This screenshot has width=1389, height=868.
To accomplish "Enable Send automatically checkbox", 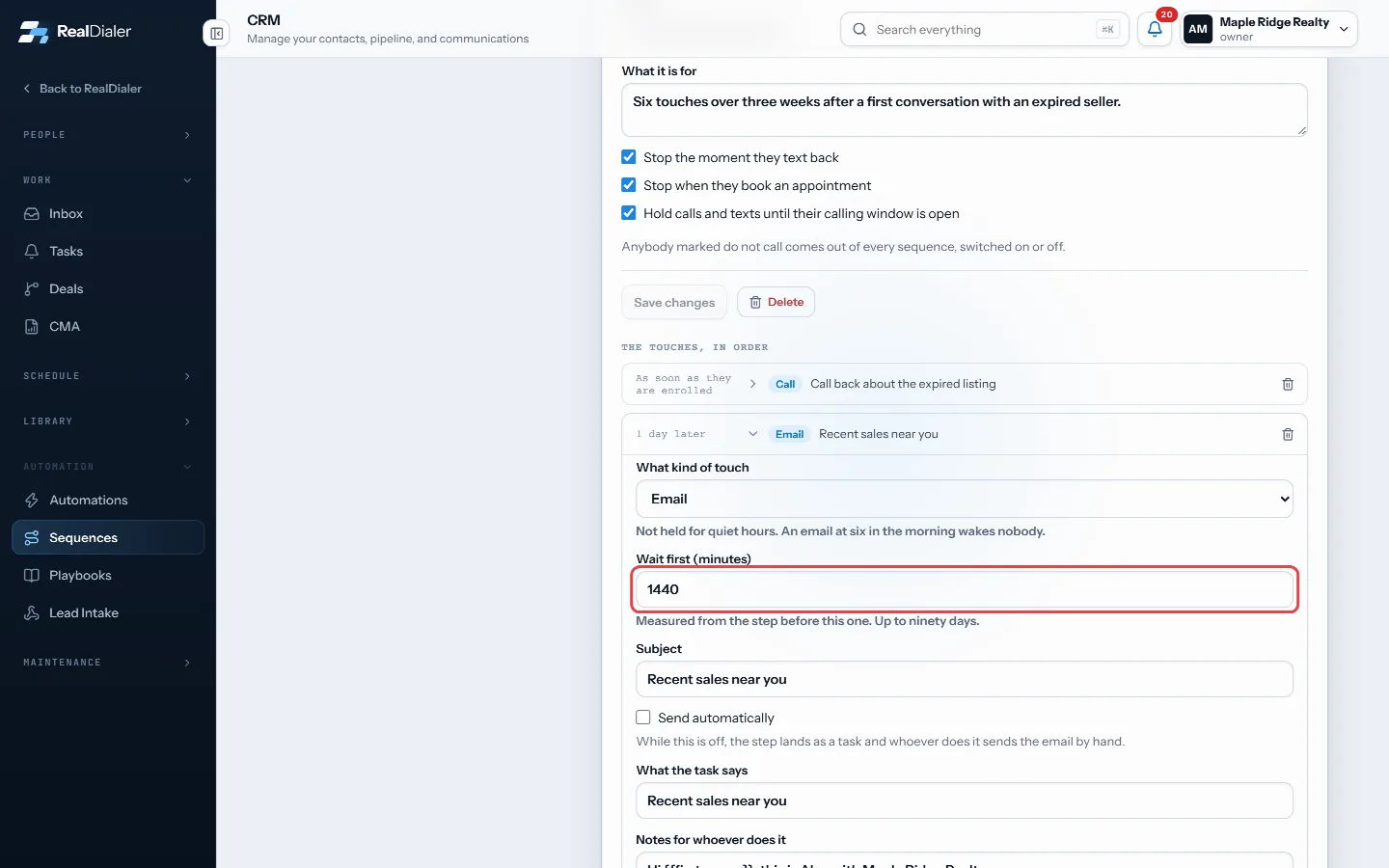I will click(643, 718).
